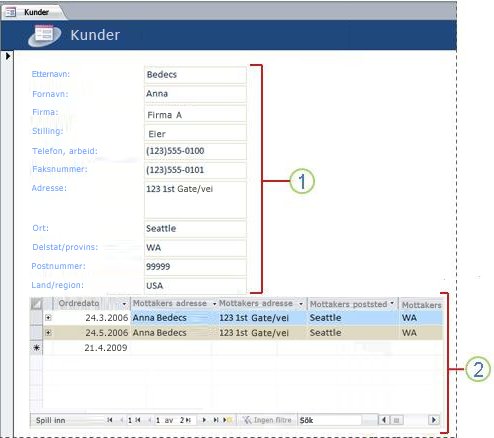Click the horizontal scrollbar right arrow
Viewport: 494px width, 438px height.
pos(434,420)
